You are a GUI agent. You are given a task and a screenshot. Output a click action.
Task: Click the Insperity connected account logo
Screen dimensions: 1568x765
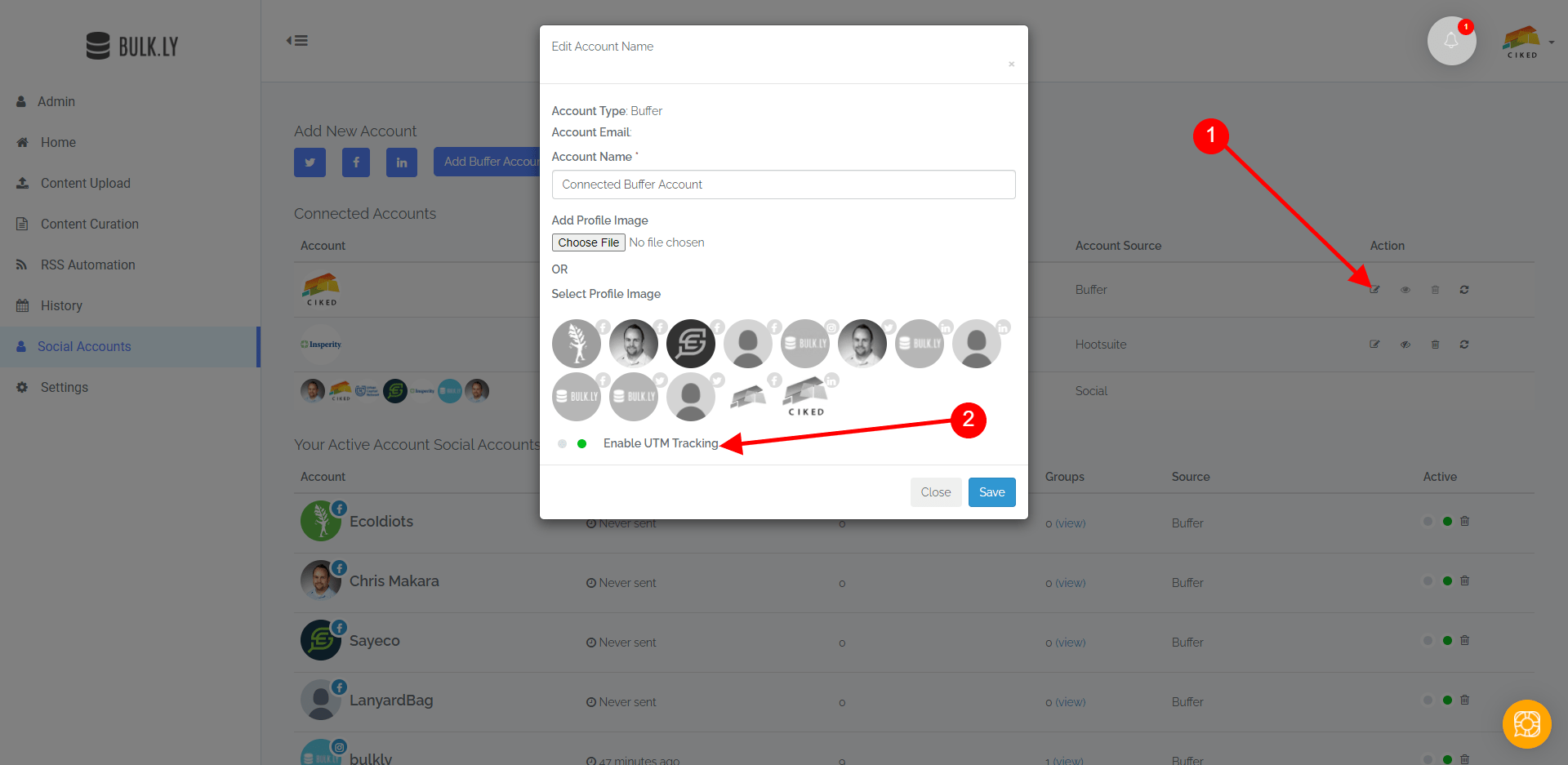(321, 345)
